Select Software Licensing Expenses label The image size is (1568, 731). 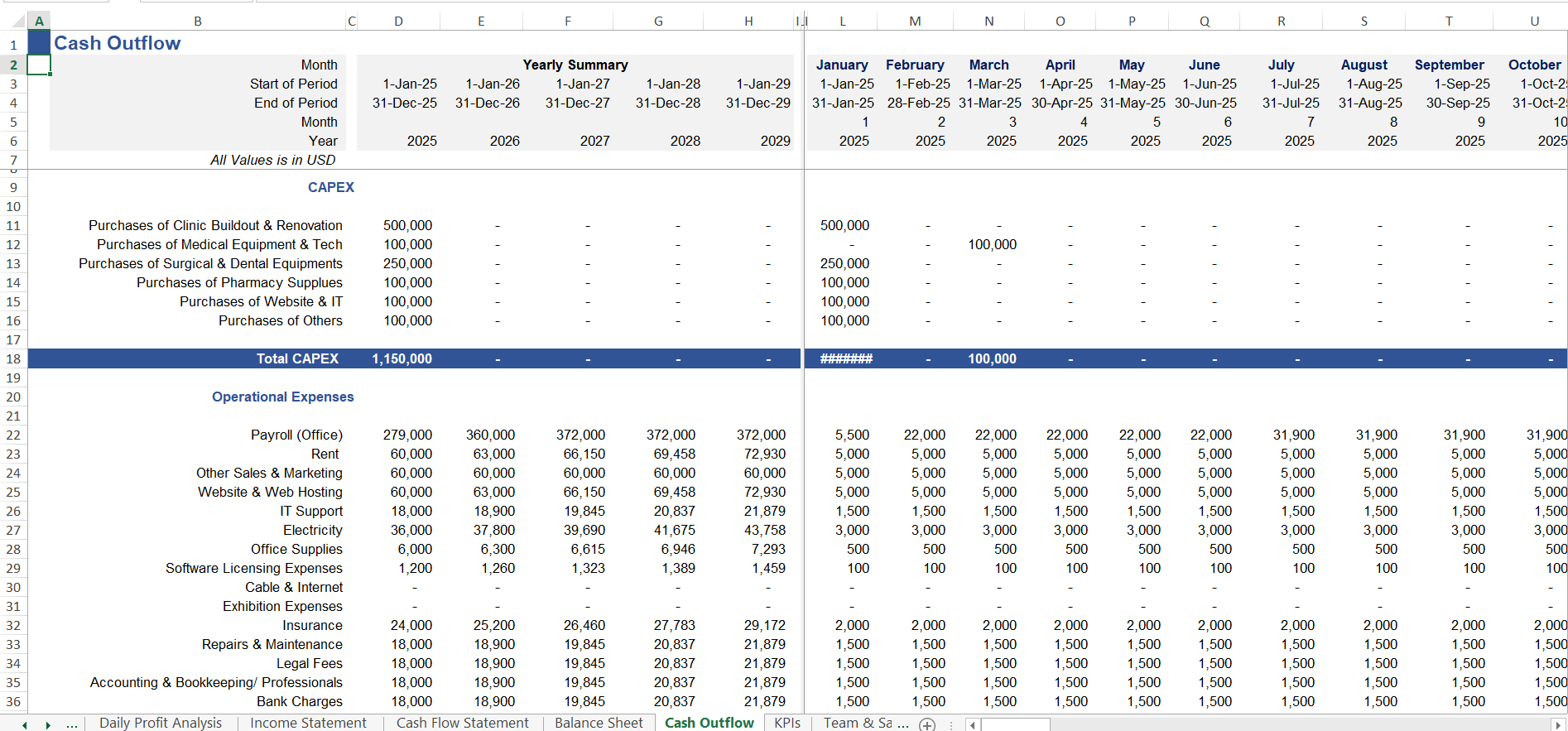(253, 568)
